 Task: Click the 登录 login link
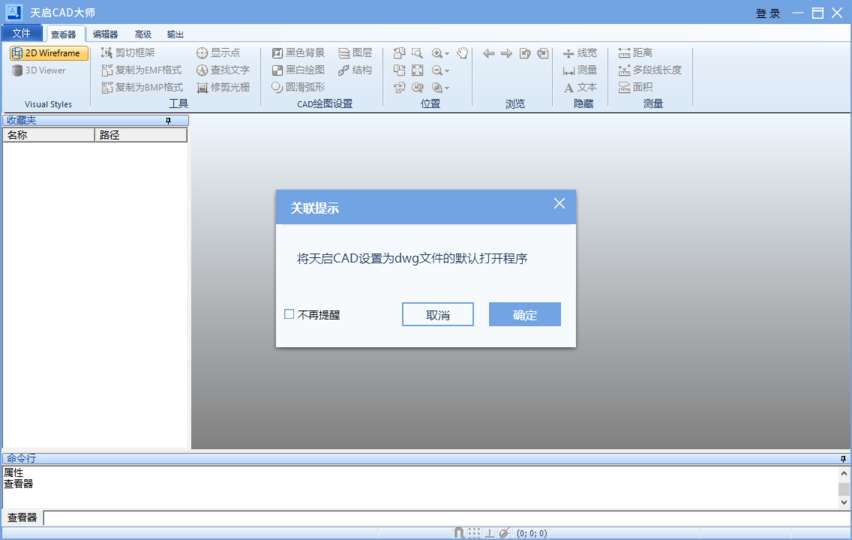click(x=768, y=14)
